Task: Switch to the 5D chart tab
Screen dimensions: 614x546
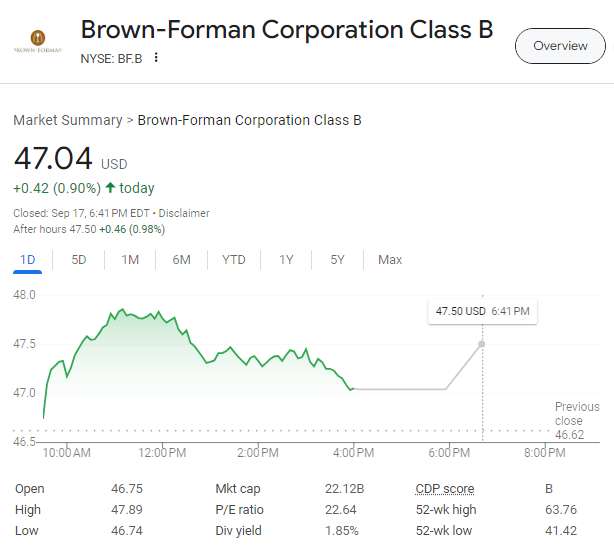Action: click(x=79, y=260)
